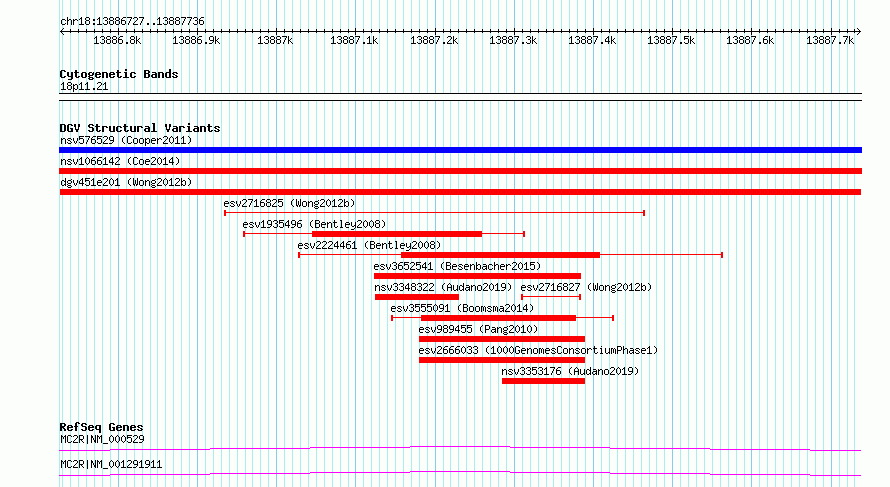Select the esv3555091 red bar
Viewport: 890px width, 487px height.
[498, 318]
